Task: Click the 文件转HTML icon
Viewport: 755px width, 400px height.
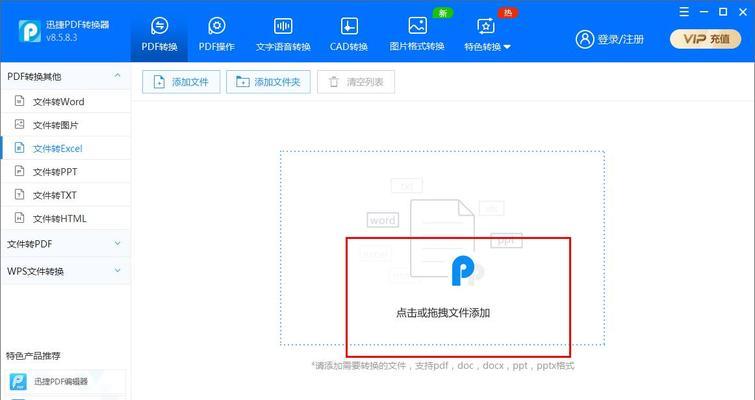Action: (19, 218)
